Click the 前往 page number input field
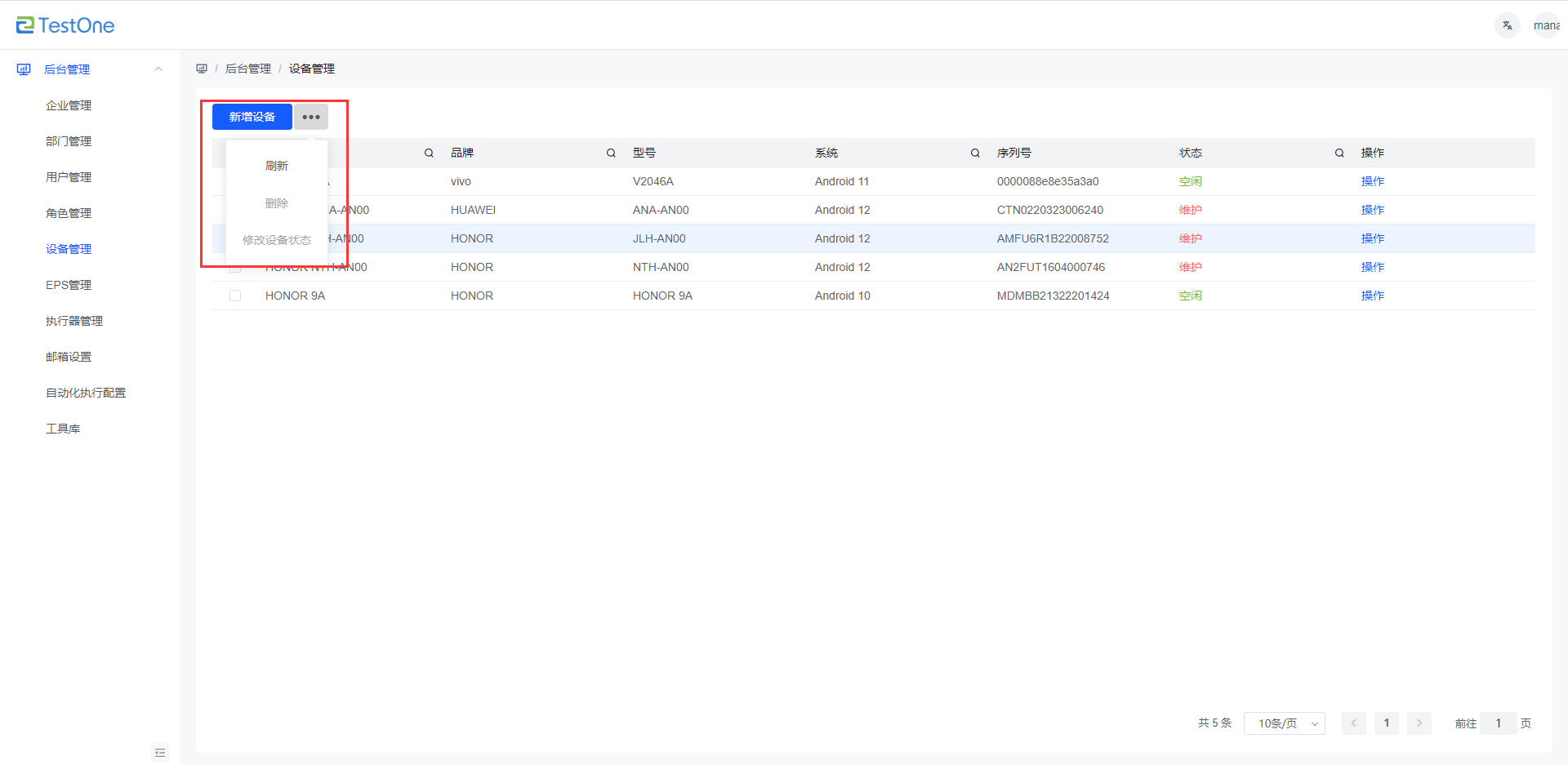The width and height of the screenshot is (1568, 765). 1499,723
